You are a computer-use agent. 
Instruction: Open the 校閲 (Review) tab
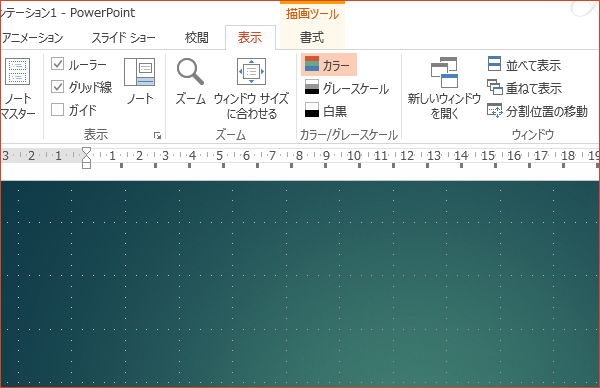[x=197, y=38]
